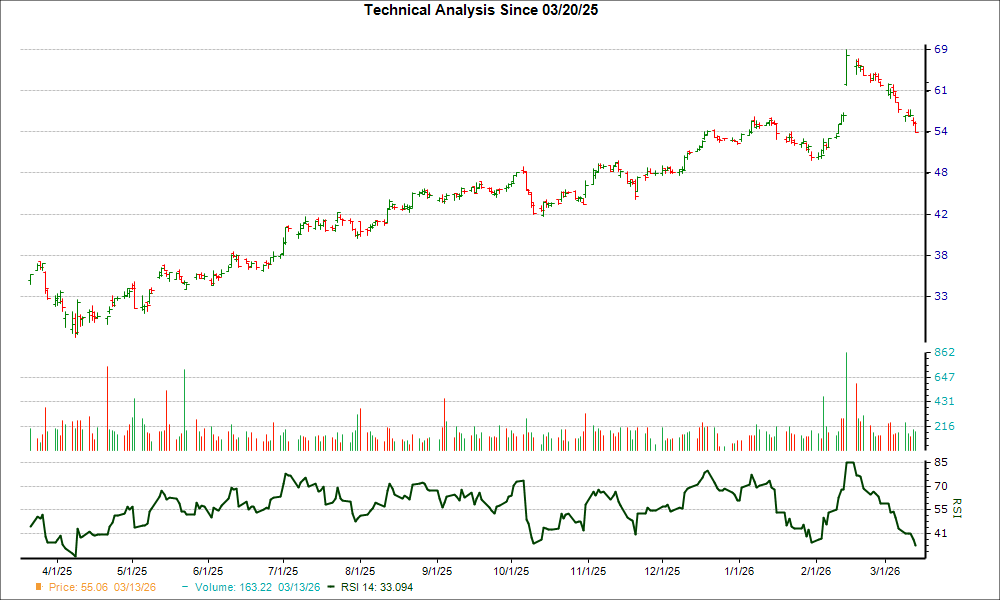Click the RSI peak near 85 level

(x=849, y=463)
